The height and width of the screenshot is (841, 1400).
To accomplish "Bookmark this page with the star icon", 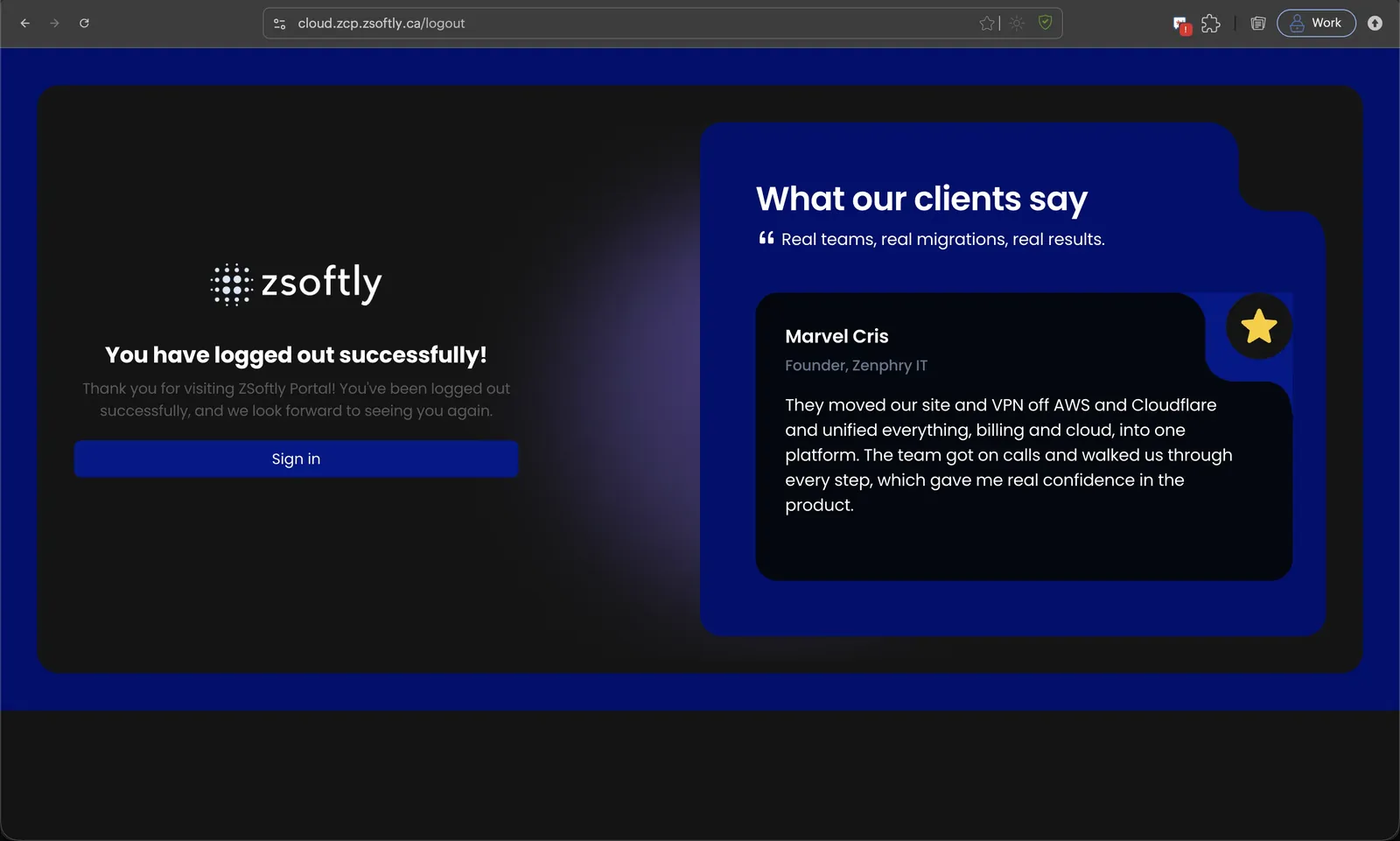I will click(987, 24).
